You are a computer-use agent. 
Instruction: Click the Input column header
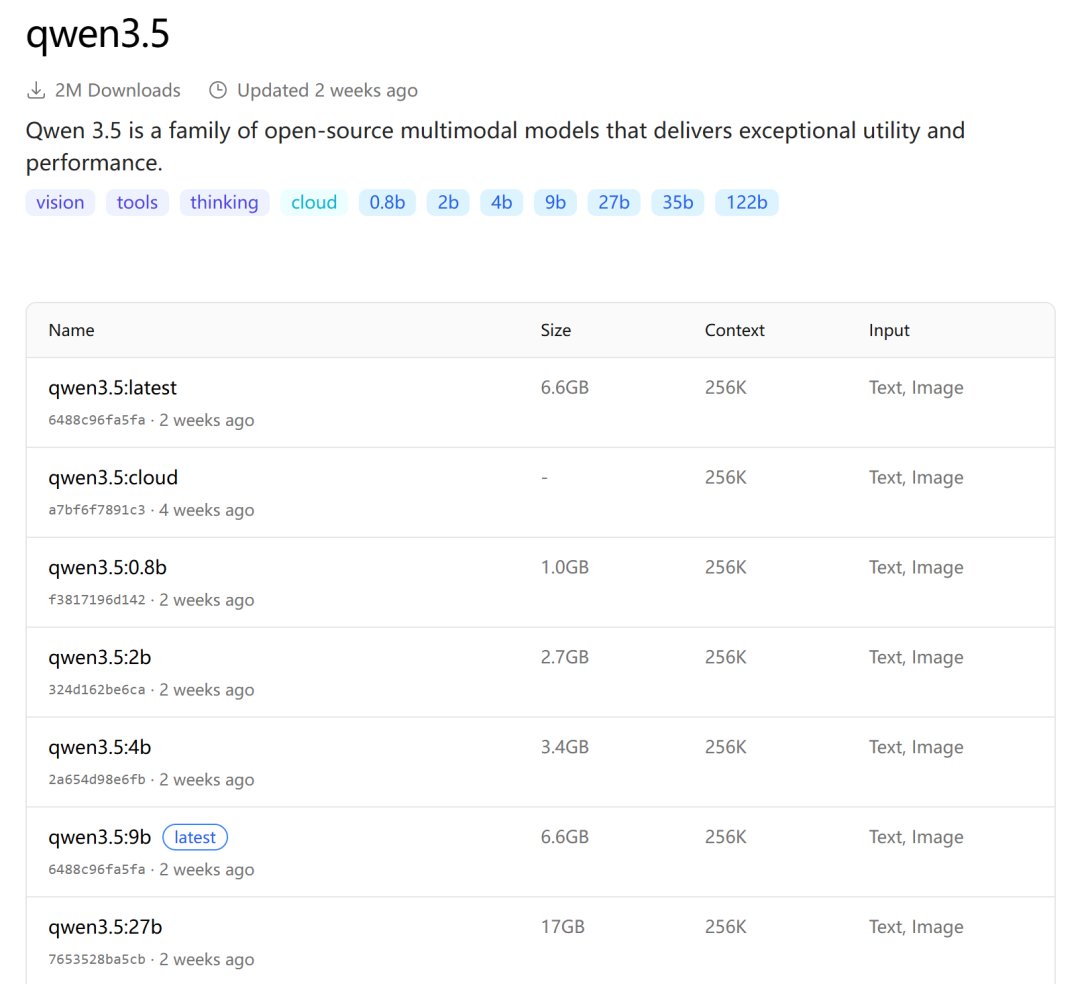889,331
